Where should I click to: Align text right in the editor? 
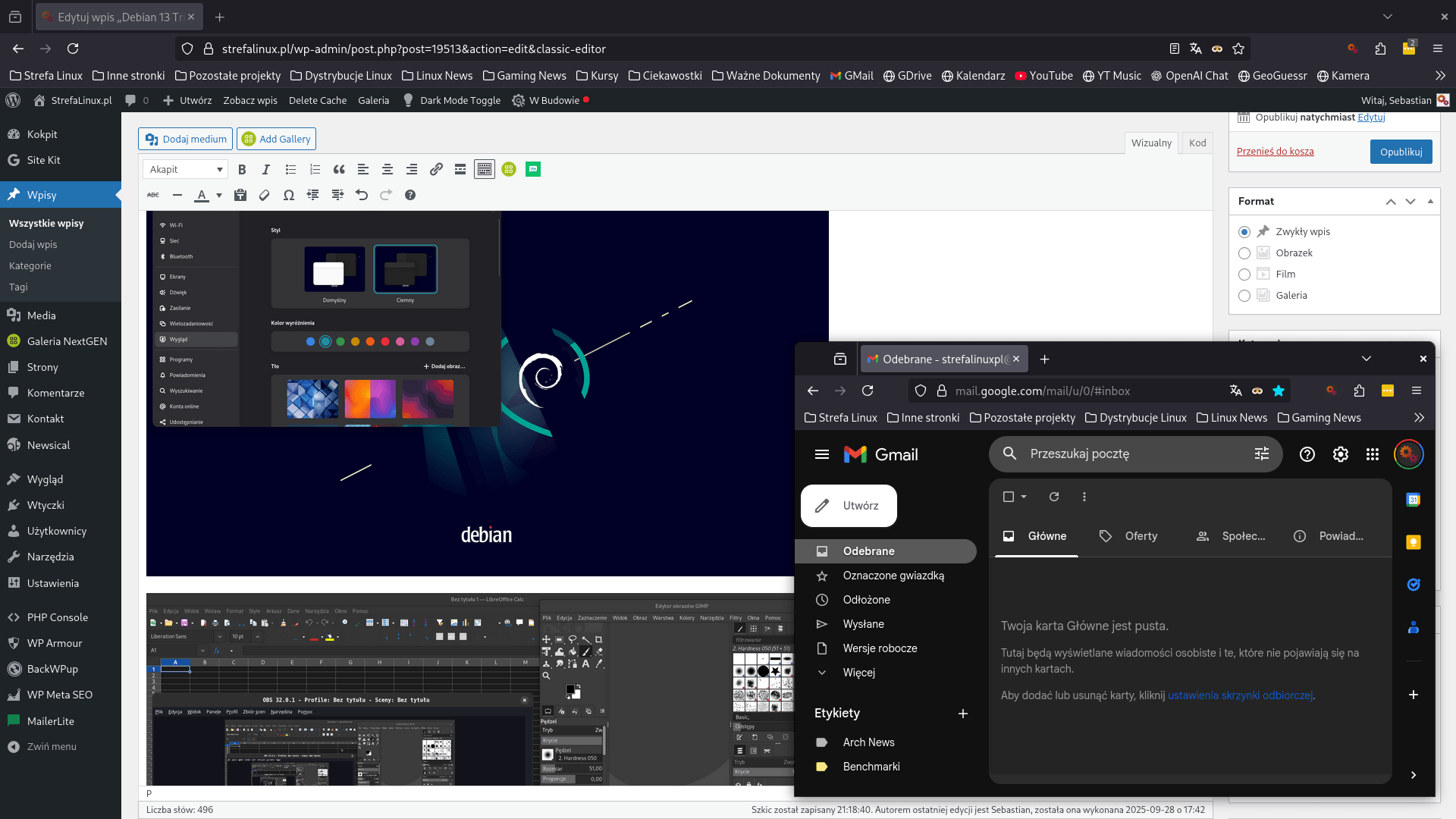pyautogui.click(x=412, y=170)
